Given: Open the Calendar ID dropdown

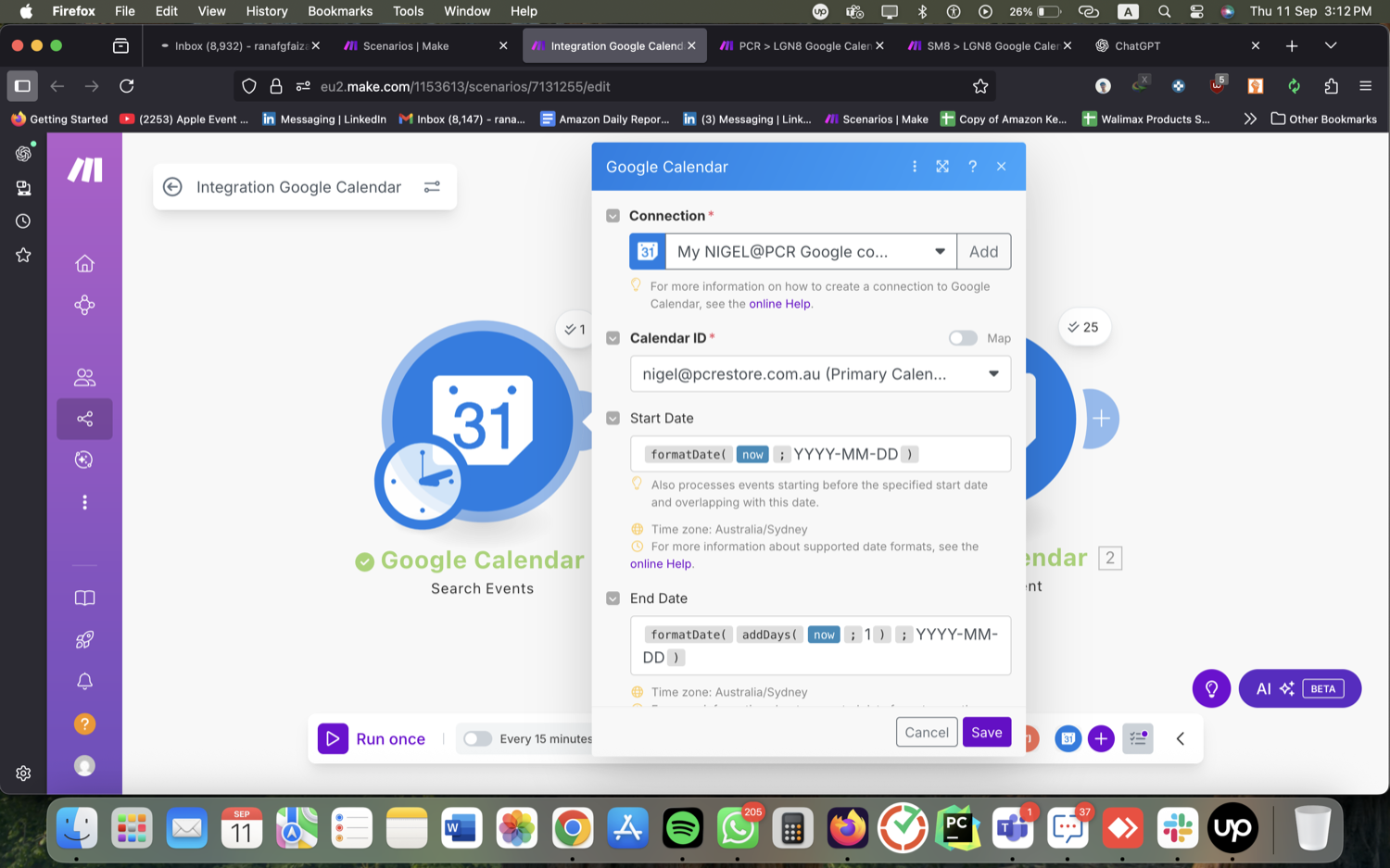Looking at the screenshot, I should tap(820, 374).
